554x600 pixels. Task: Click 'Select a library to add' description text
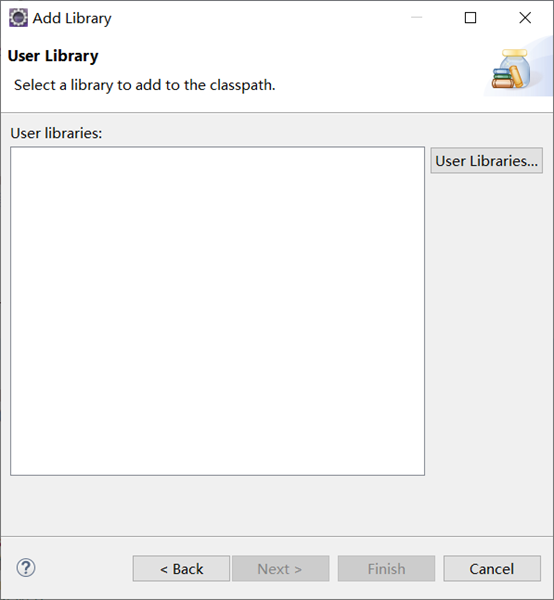[x=145, y=85]
